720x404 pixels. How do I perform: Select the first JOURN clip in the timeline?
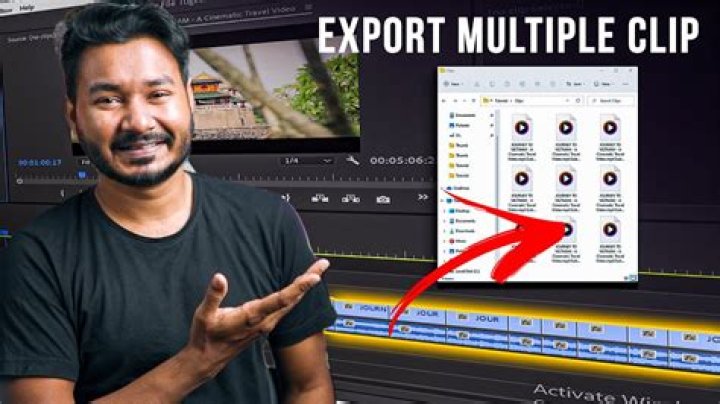pos(360,309)
